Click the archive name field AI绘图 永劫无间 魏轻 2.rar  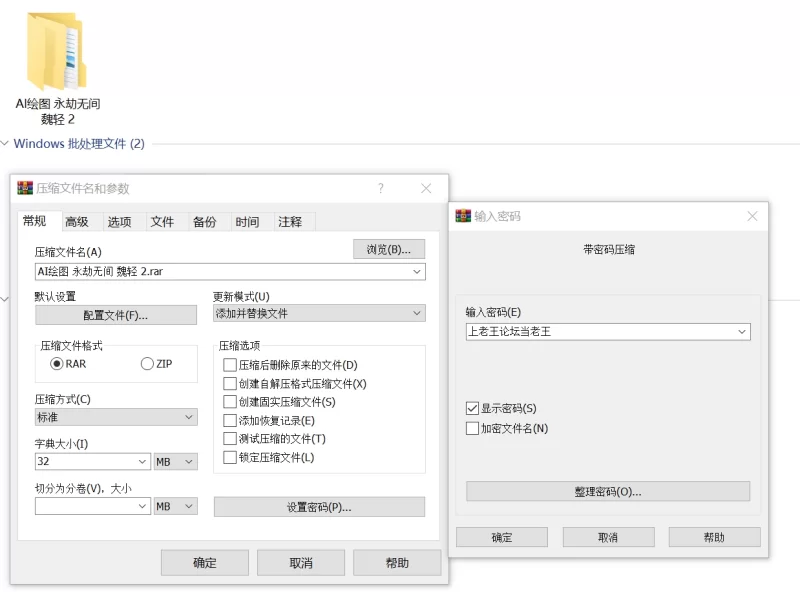pos(230,271)
